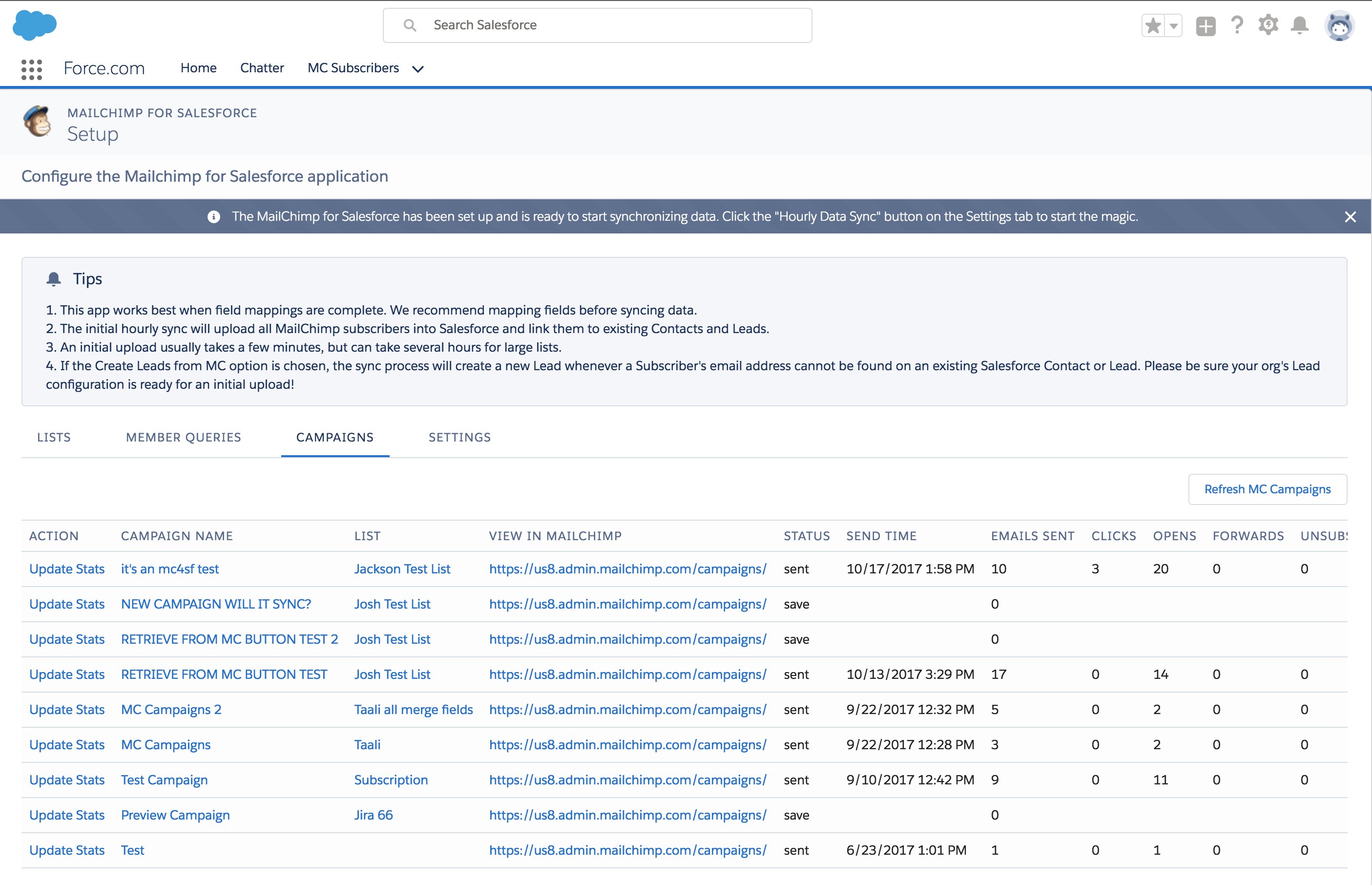Update Stats for MC Campaigns 2
This screenshot has height=885, width=1372.
(66, 709)
